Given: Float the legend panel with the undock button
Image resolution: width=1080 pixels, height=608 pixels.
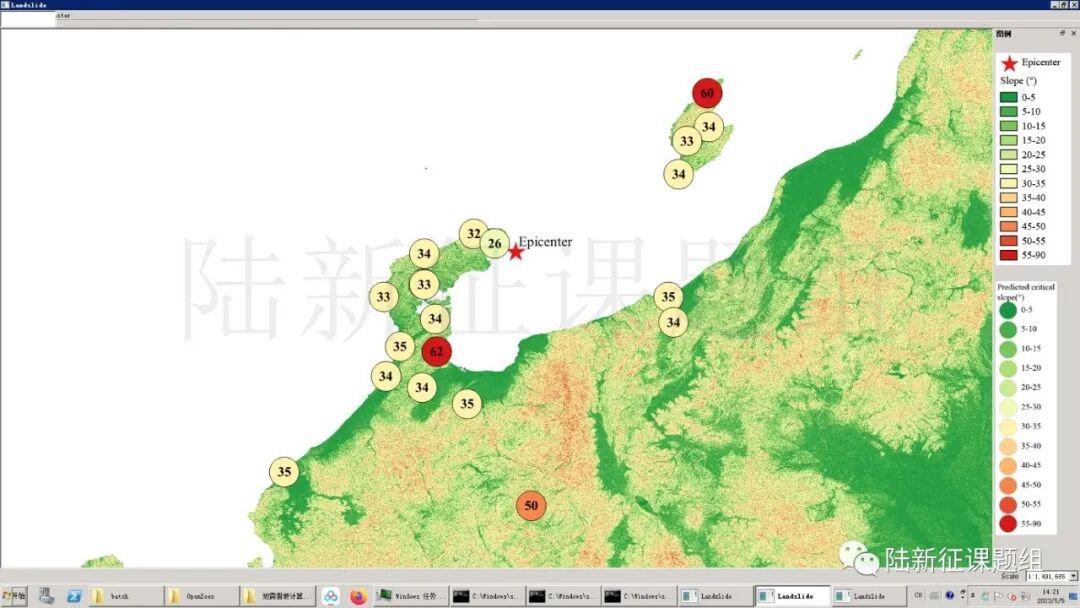Looking at the screenshot, I should pyautogui.click(x=1062, y=33).
